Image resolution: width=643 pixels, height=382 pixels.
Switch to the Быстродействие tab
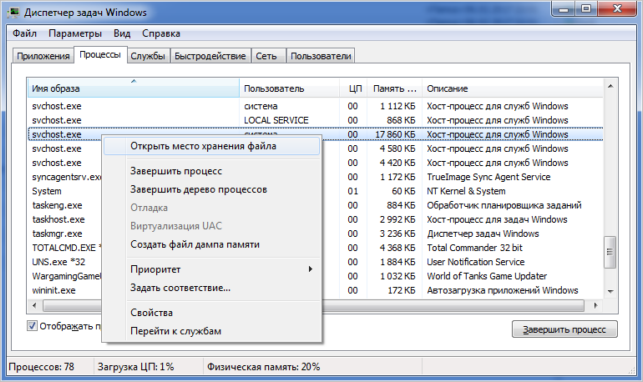210,56
